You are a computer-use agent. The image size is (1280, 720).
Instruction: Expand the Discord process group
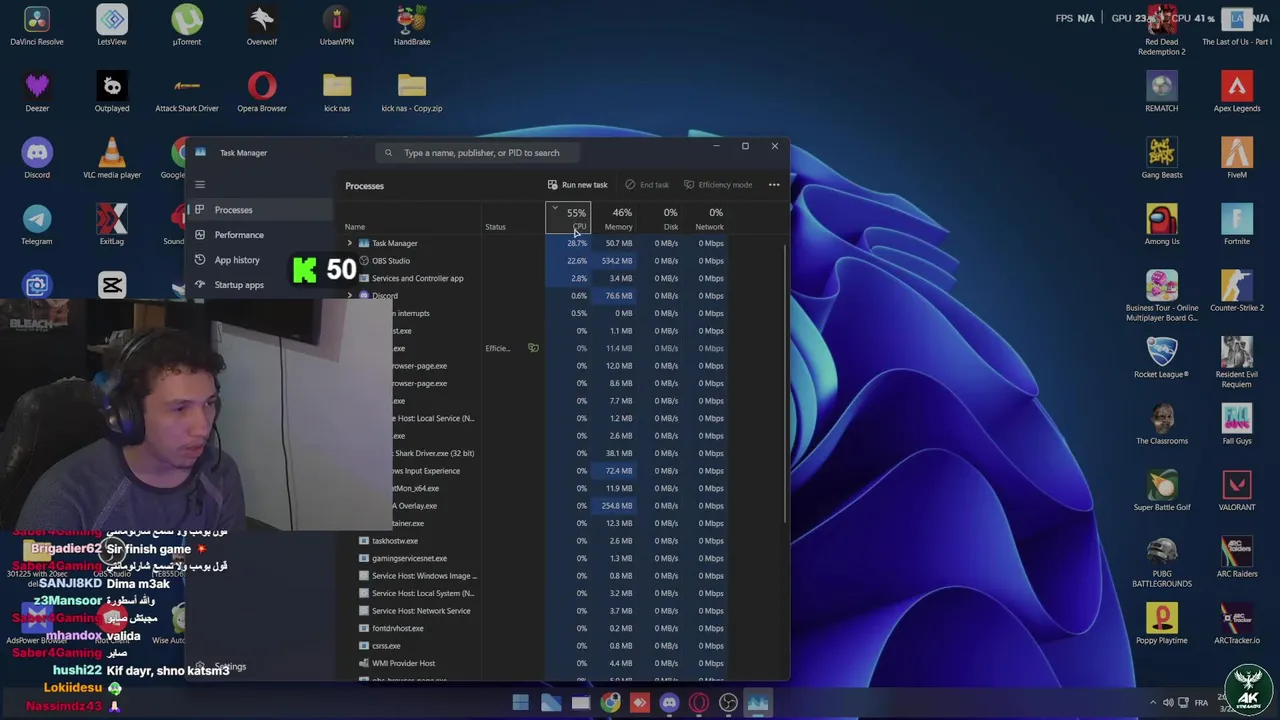pos(350,296)
